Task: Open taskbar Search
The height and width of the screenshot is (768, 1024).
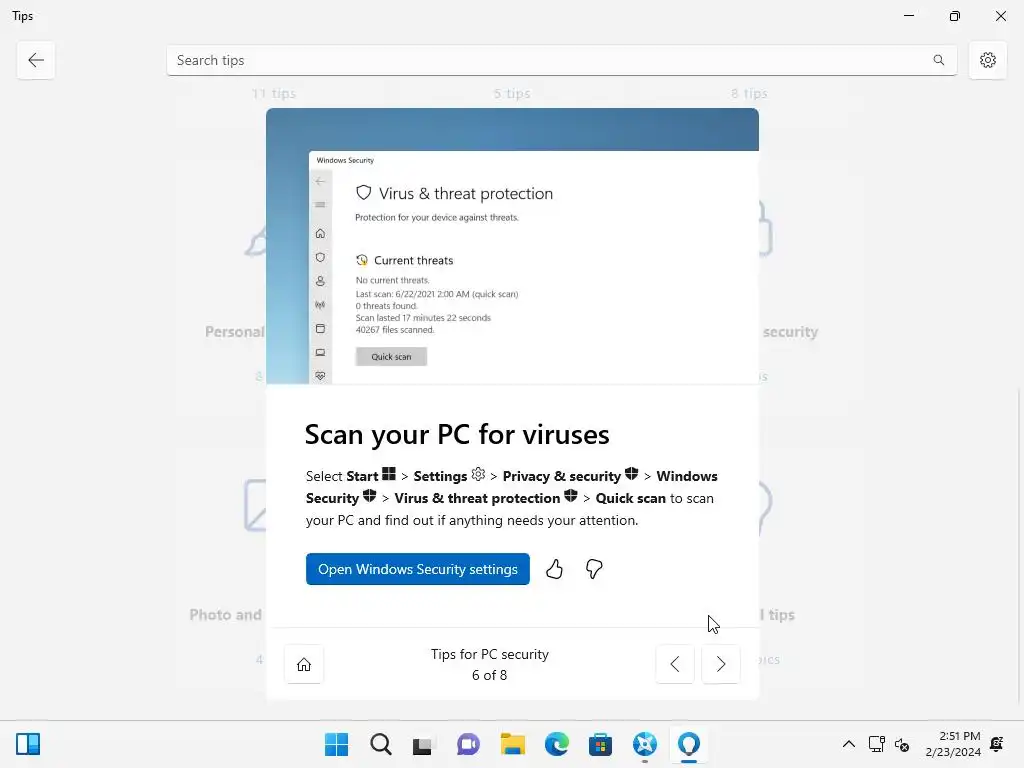Action: [381, 744]
